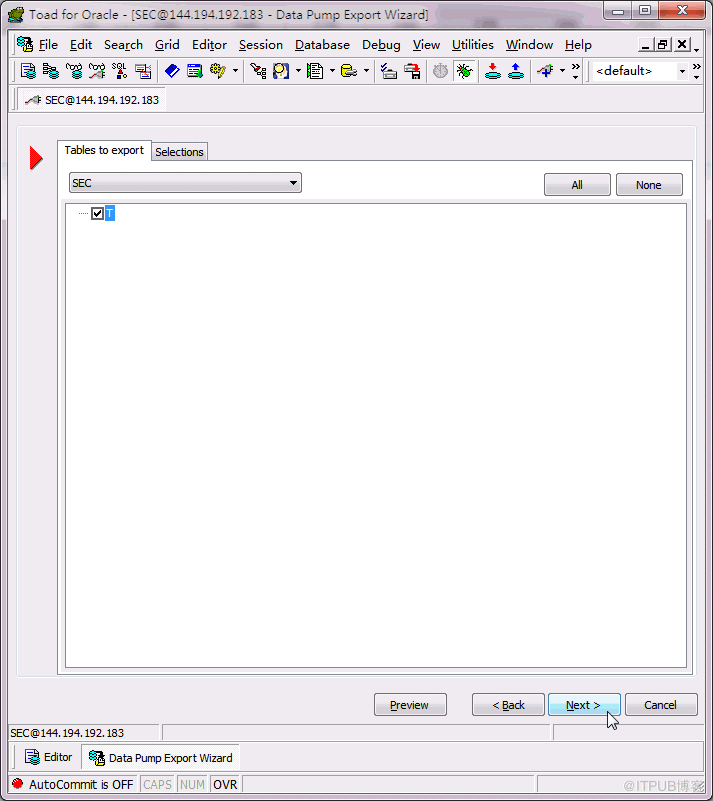Open the Utilities menu
The image size is (713, 801).
[x=472, y=45]
